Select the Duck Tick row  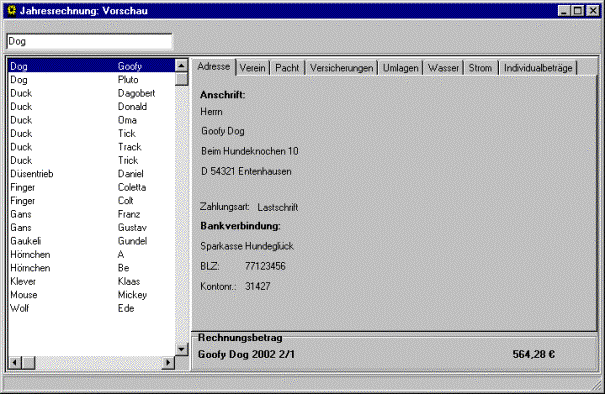tap(92, 134)
